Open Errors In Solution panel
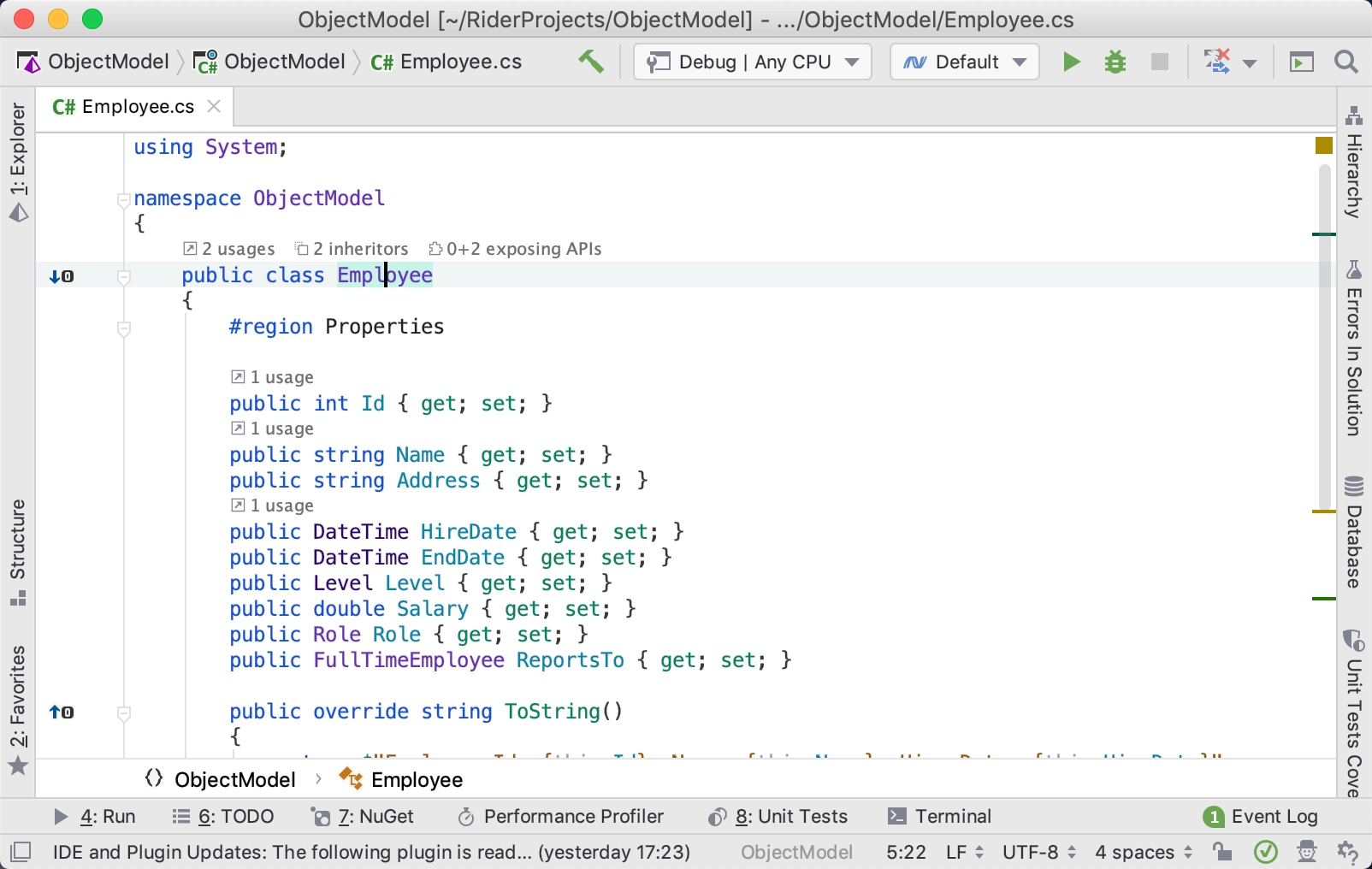 (x=1354, y=347)
